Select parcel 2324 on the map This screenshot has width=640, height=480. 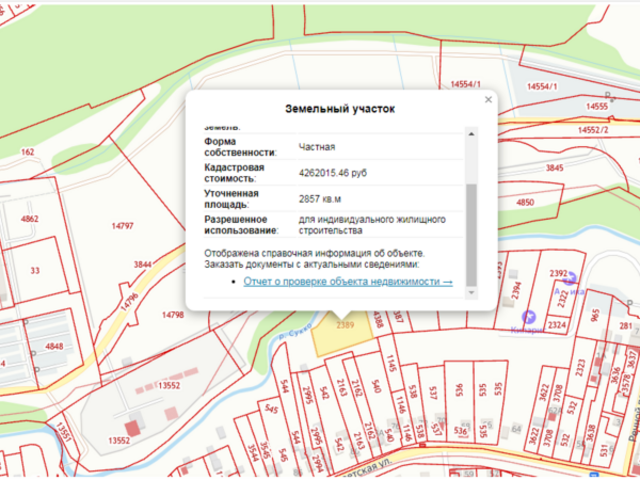point(556,325)
